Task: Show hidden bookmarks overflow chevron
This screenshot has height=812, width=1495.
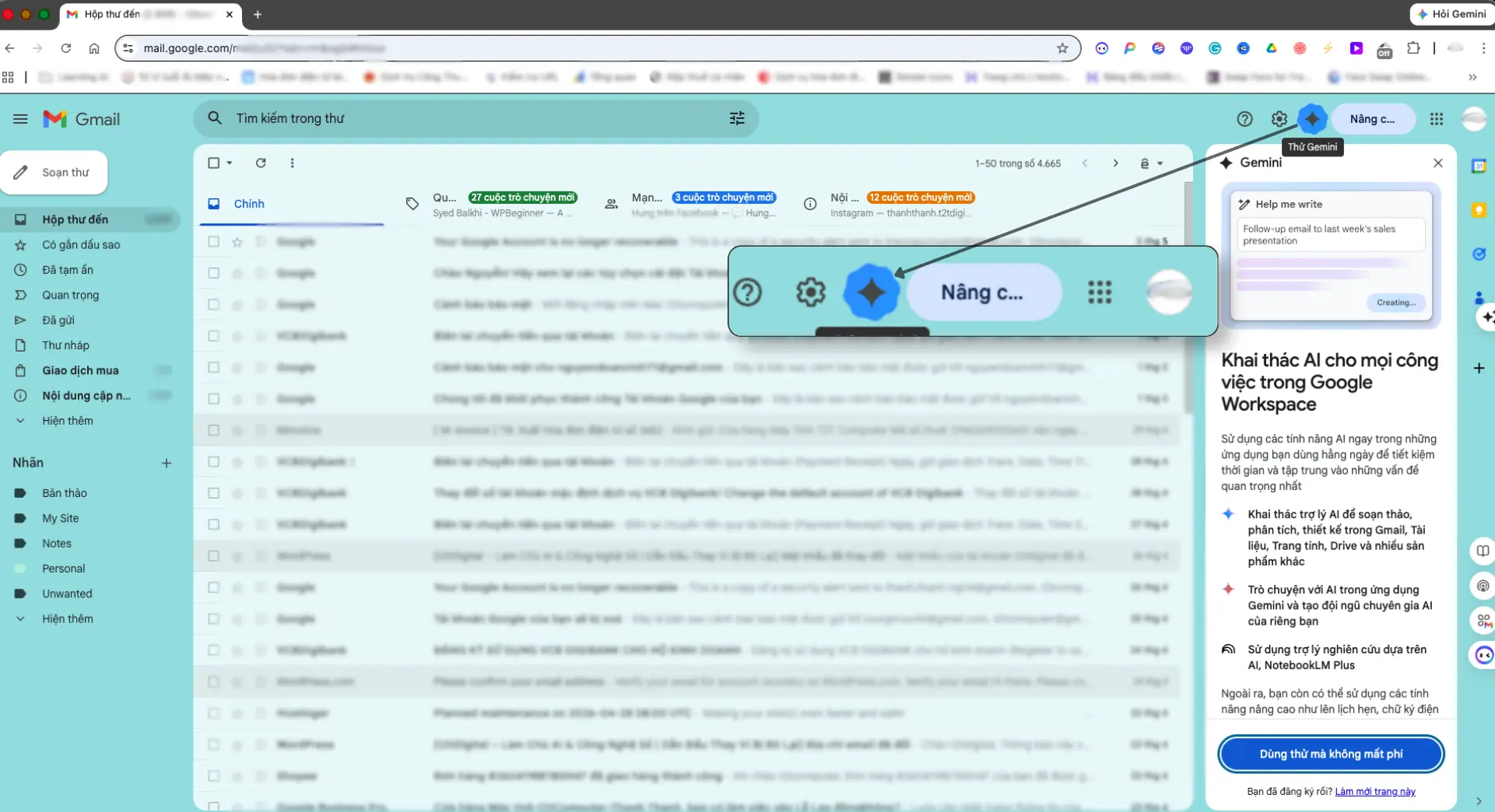Action: 1472,77
